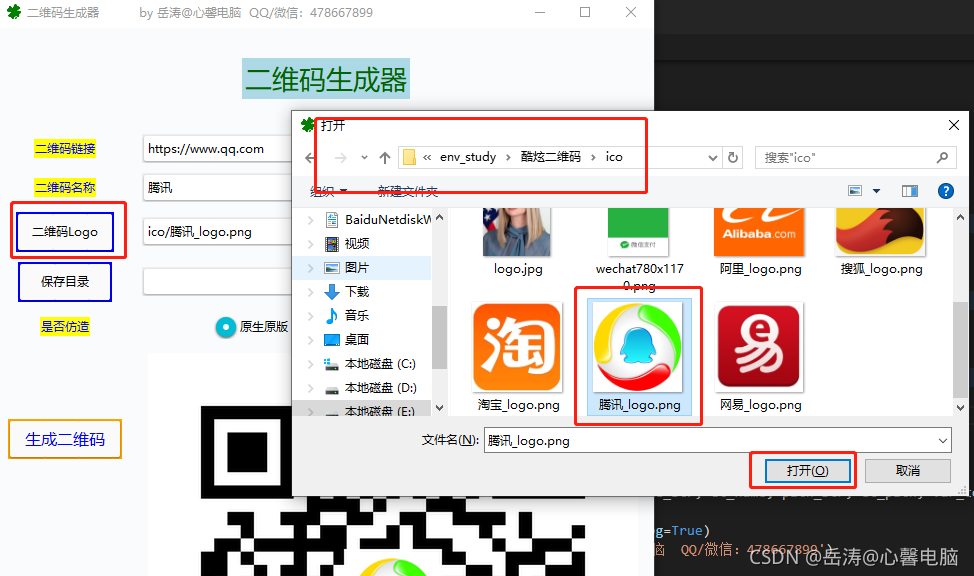Select 本地磁盘 (C:) in the tree
This screenshot has height=576, width=974.
tap(370, 363)
